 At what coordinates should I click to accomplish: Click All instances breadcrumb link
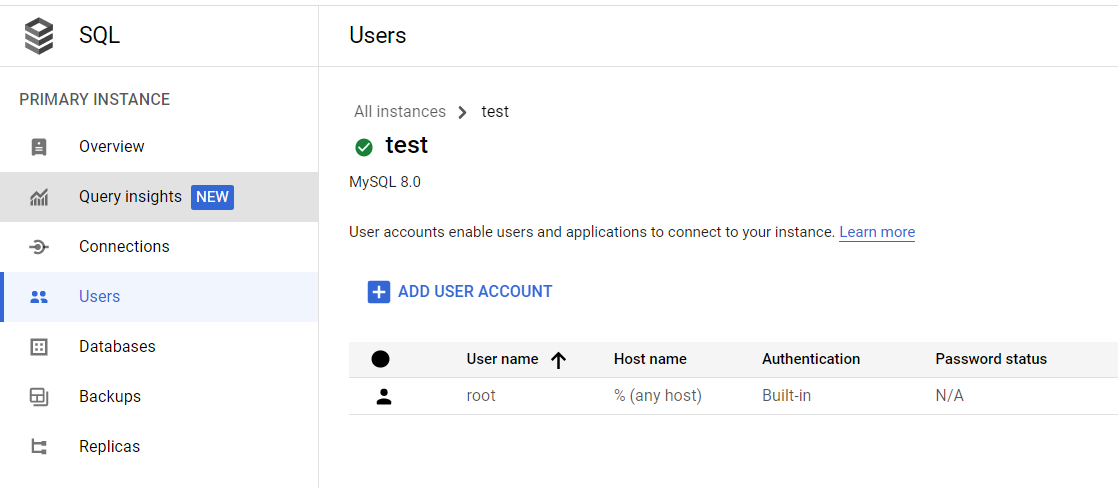tap(400, 112)
